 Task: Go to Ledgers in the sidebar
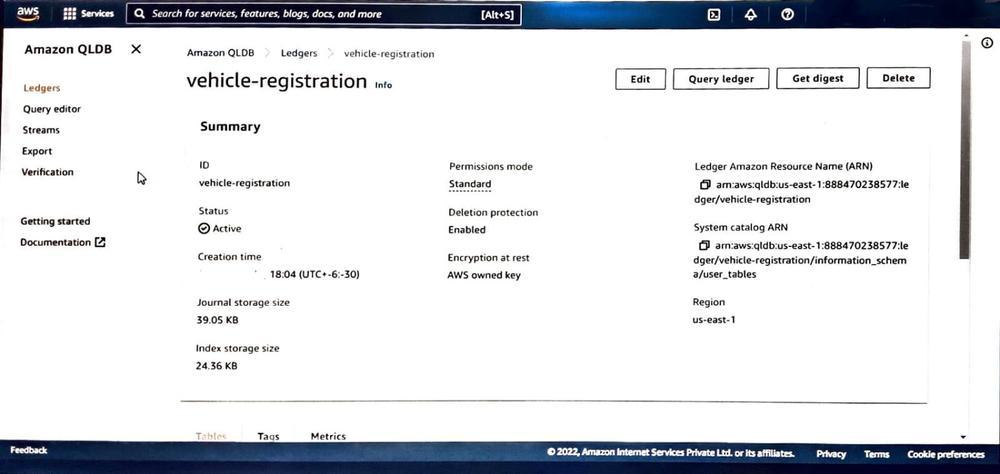[x=41, y=88]
